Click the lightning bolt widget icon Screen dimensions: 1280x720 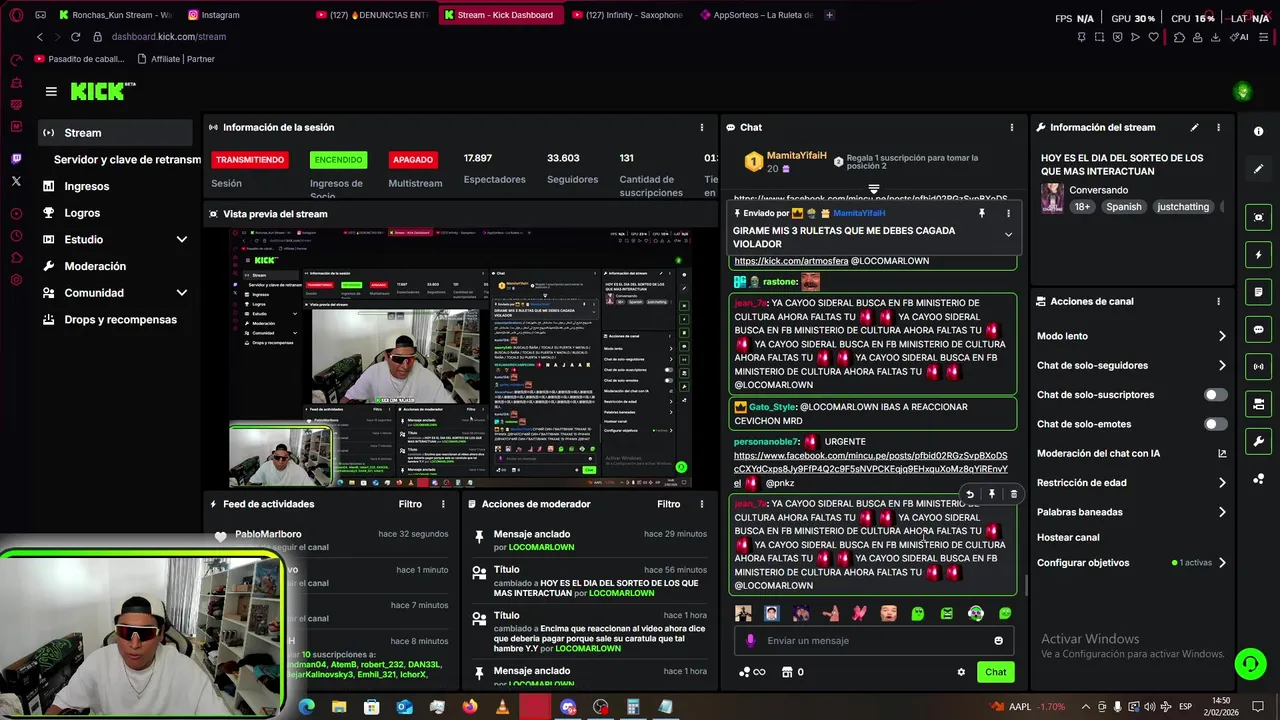click(1258, 255)
